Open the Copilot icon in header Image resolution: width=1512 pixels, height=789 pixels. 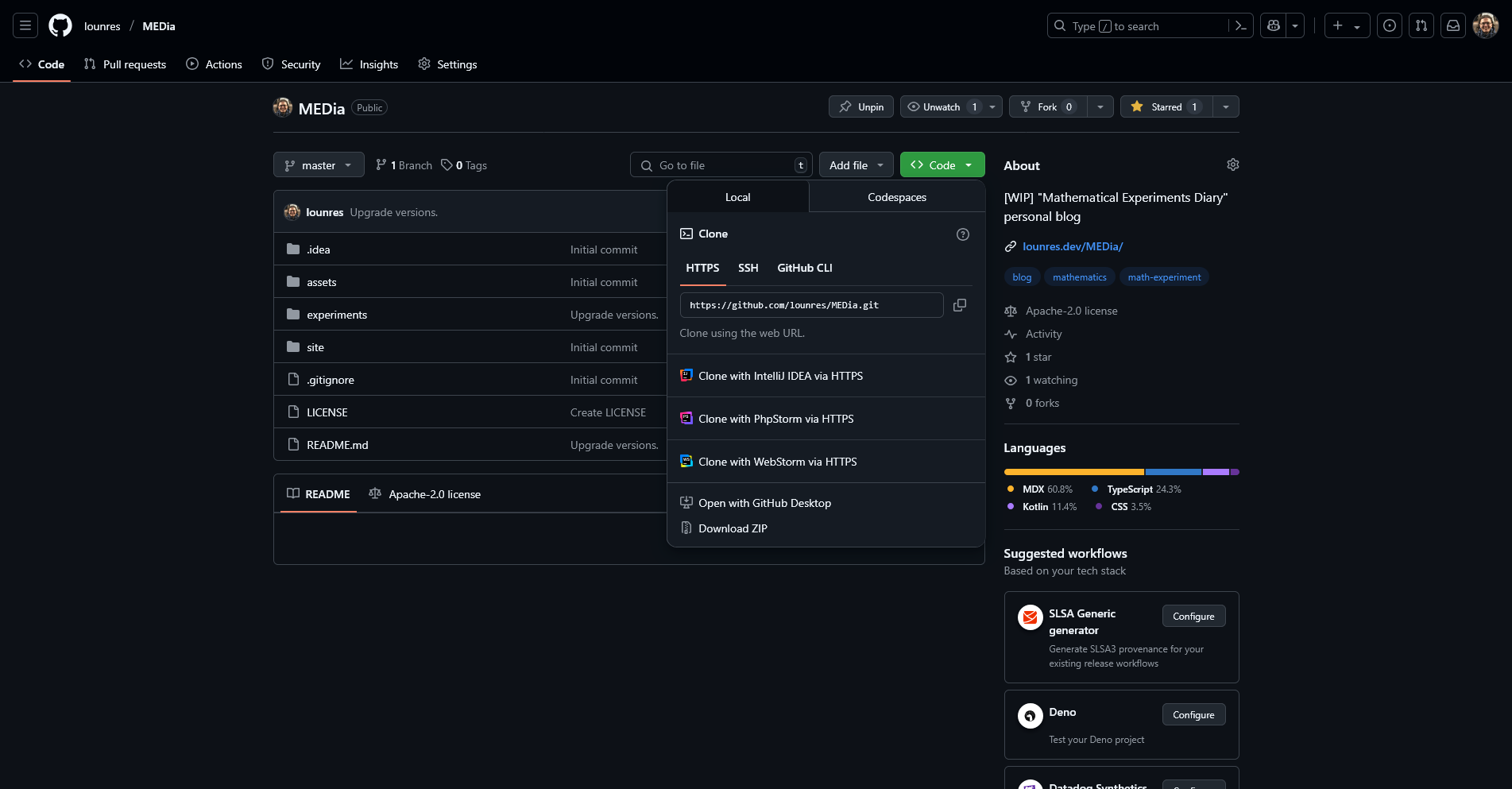[x=1274, y=26]
